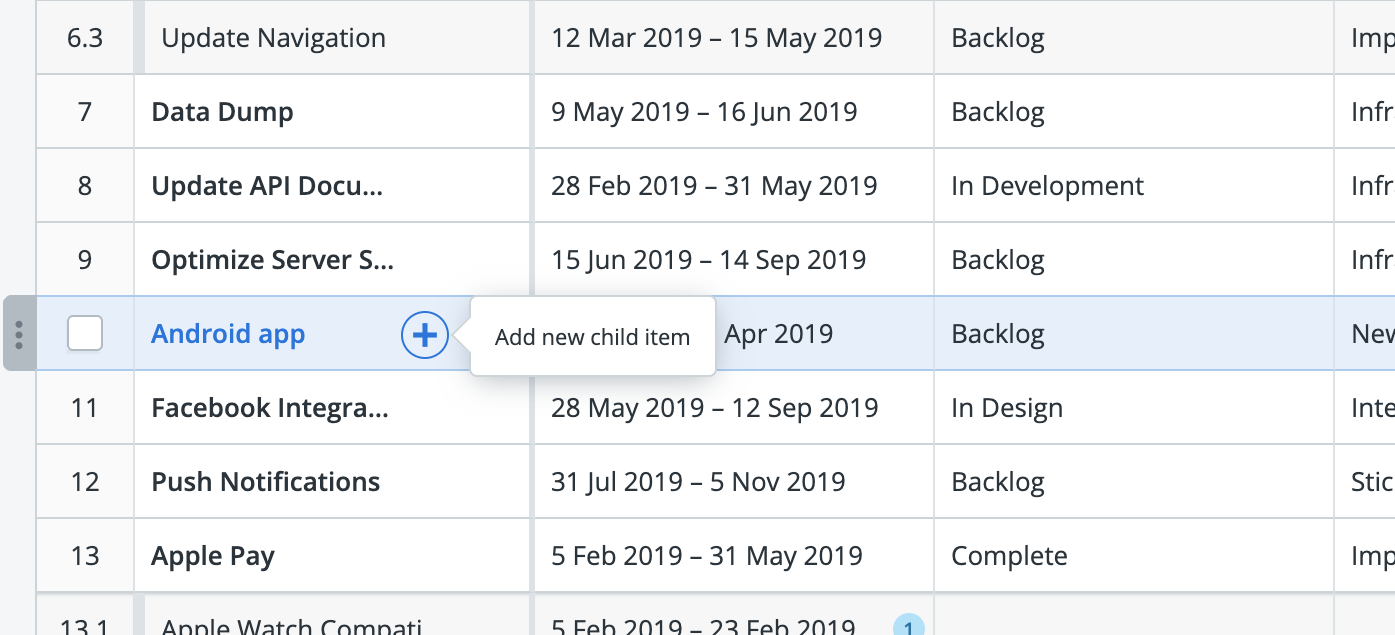
Task: Tick the checkbox on Android app row
Action: pos(85,334)
